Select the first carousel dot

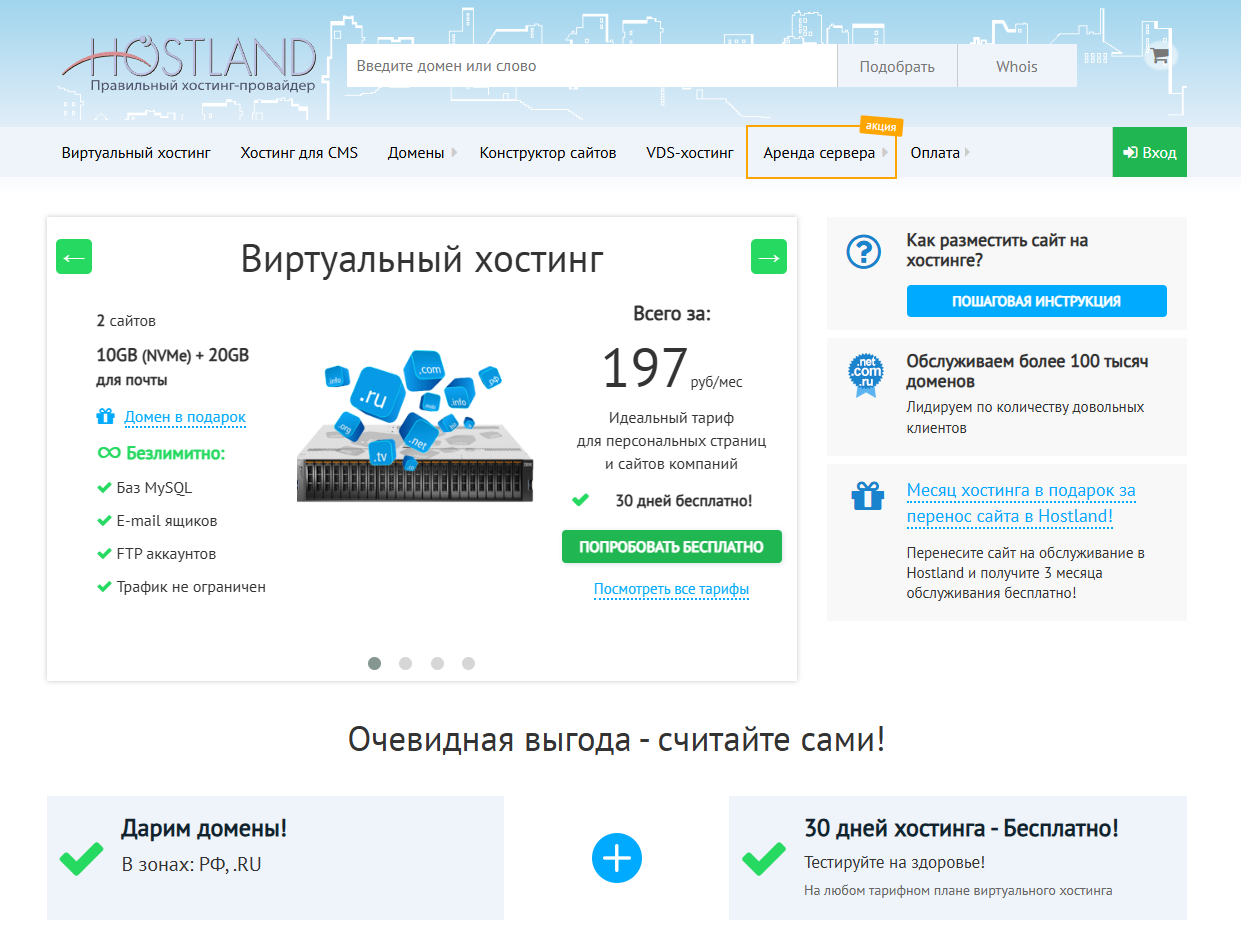(374, 663)
